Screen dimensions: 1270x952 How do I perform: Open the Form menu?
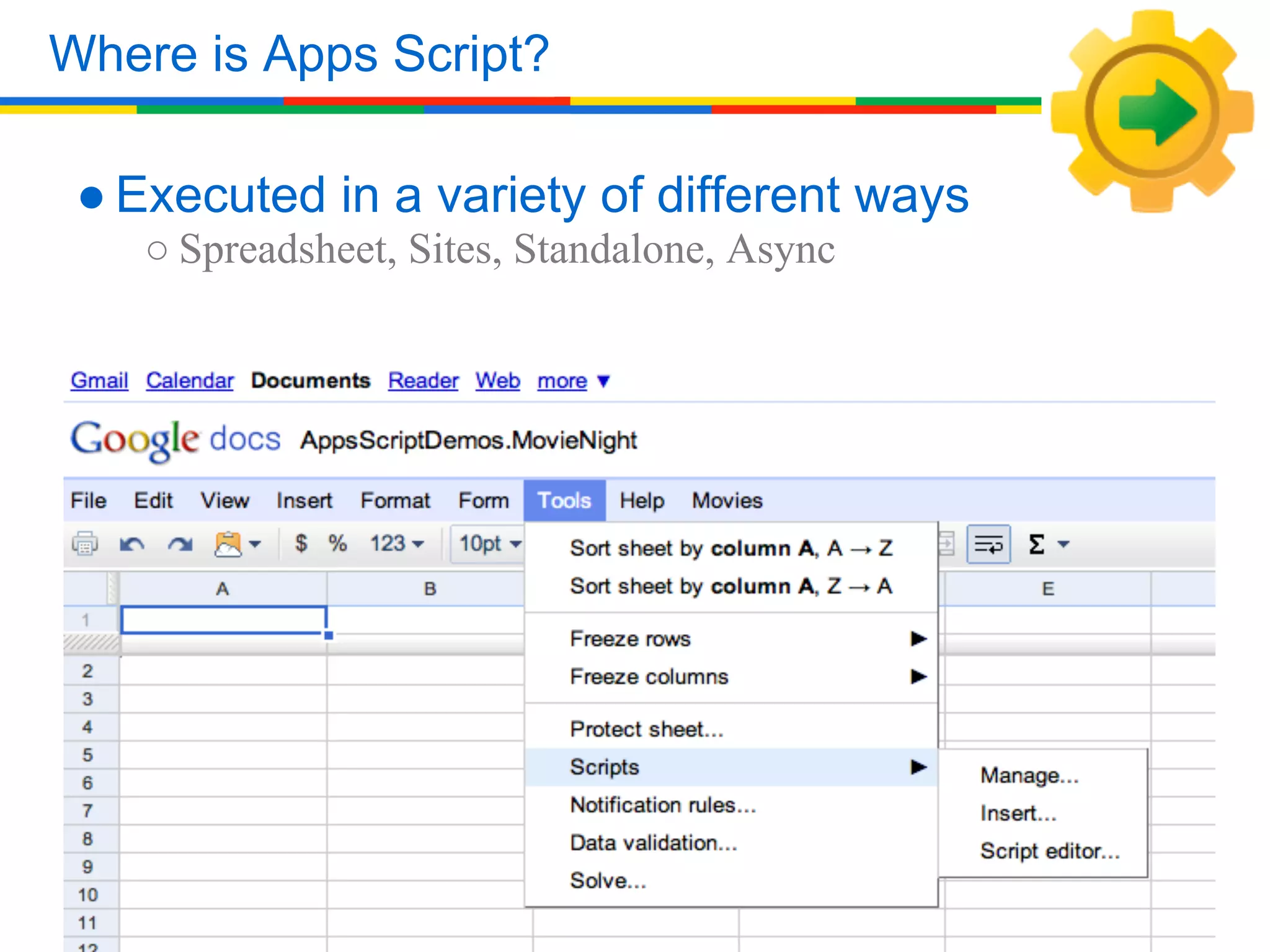(x=484, y=500)
